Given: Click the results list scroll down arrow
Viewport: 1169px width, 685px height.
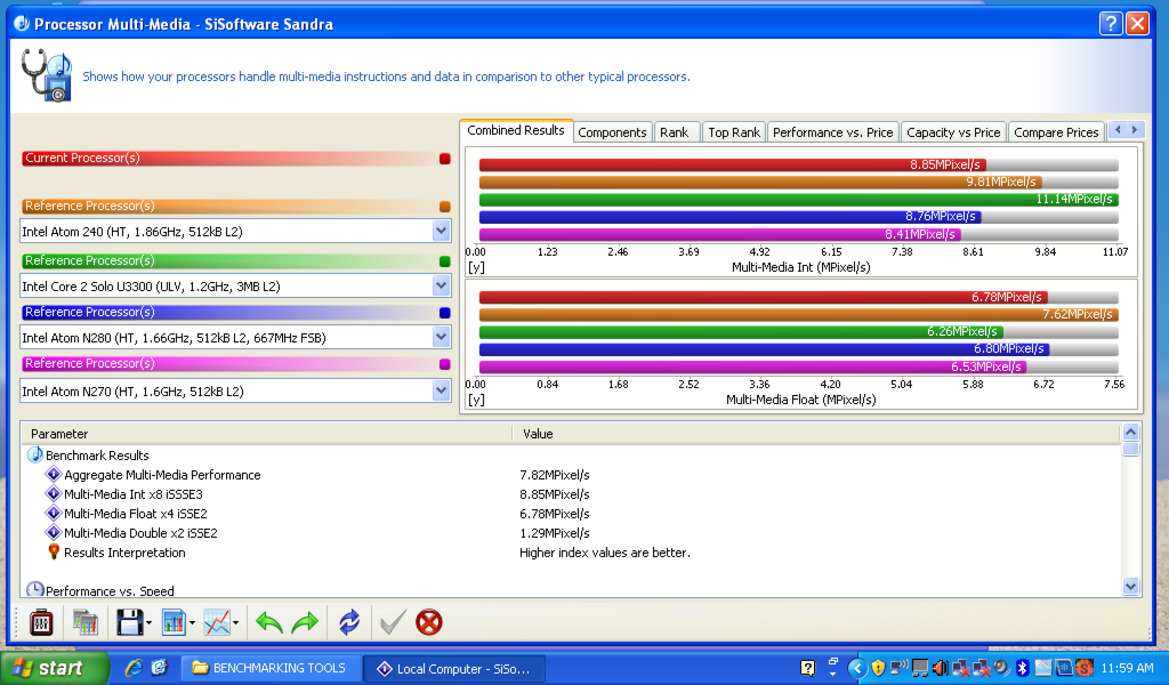Looking at the screenshot, I should pos(1130,587).
